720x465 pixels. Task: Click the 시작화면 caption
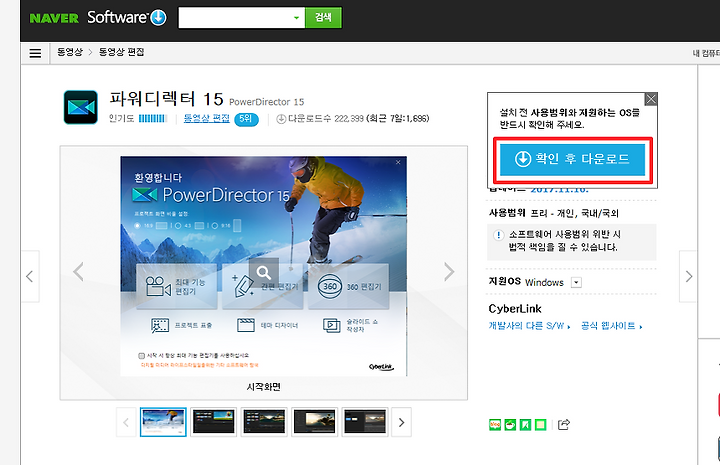[x=264, y=387]
